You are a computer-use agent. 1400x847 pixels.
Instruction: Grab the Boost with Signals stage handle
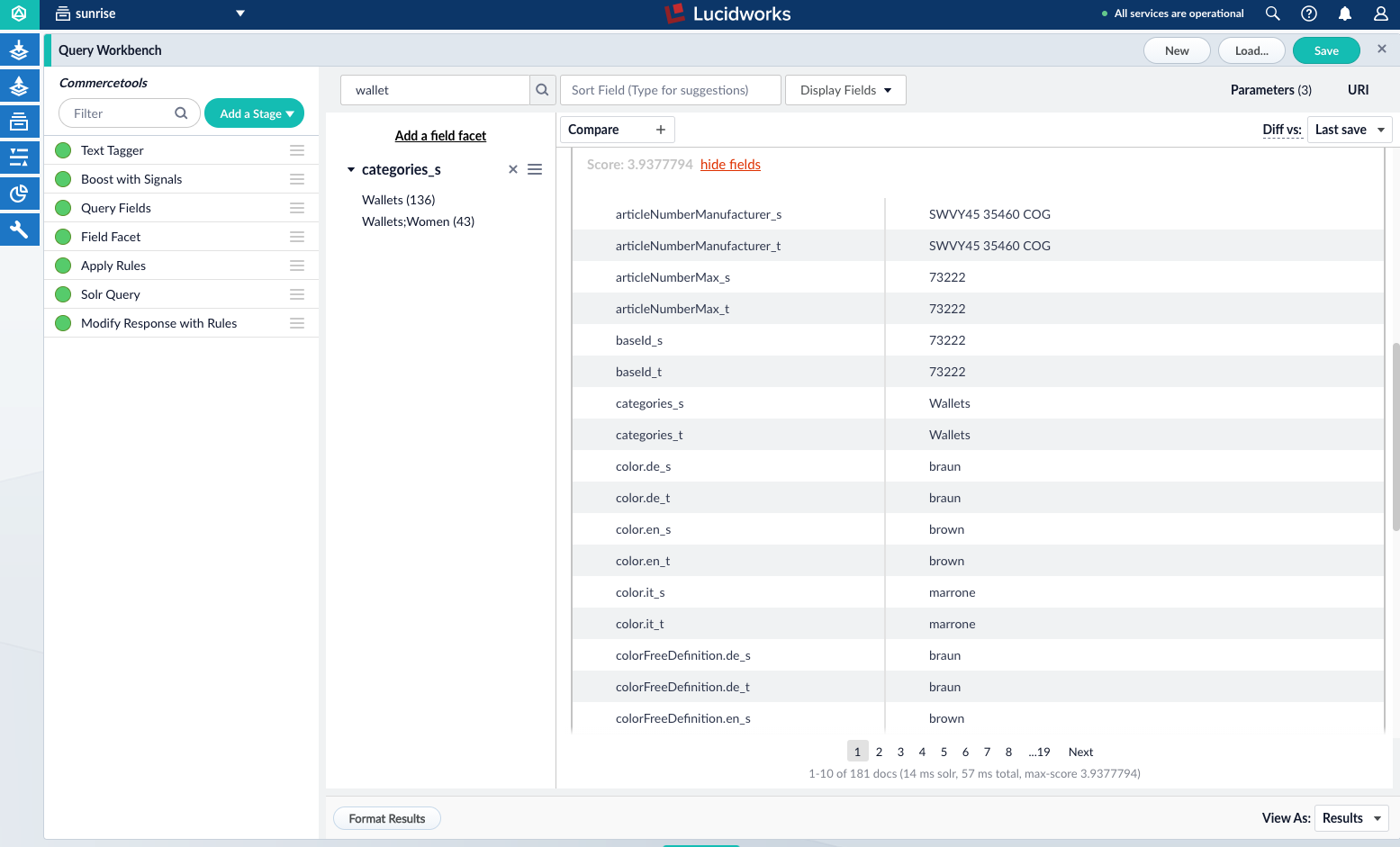[297, 179]
